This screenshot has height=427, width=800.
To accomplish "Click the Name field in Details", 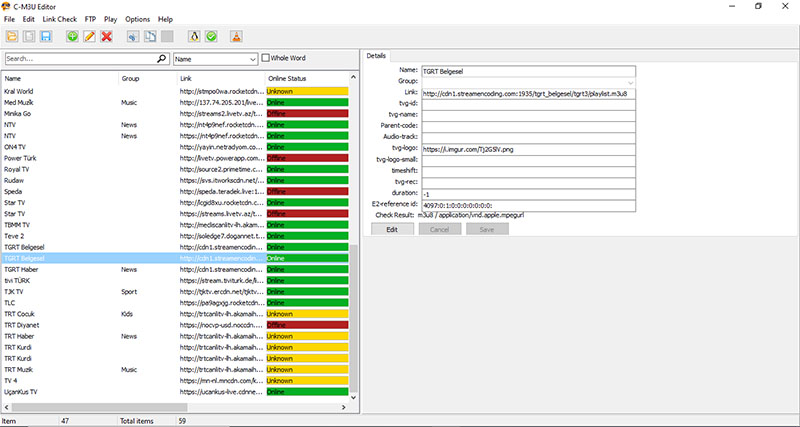I will (529, 71).
